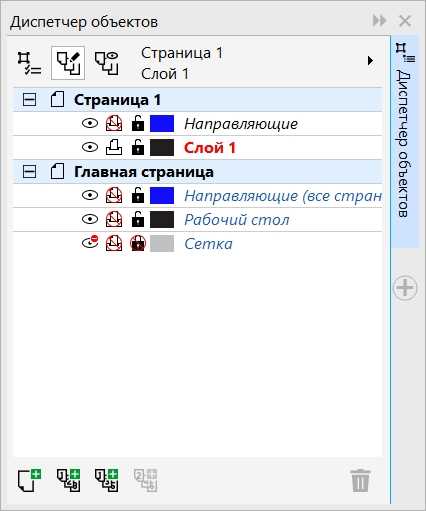
Task: Click blue swatch of Направляющие (все страницы)
Action: click(162, 196)
